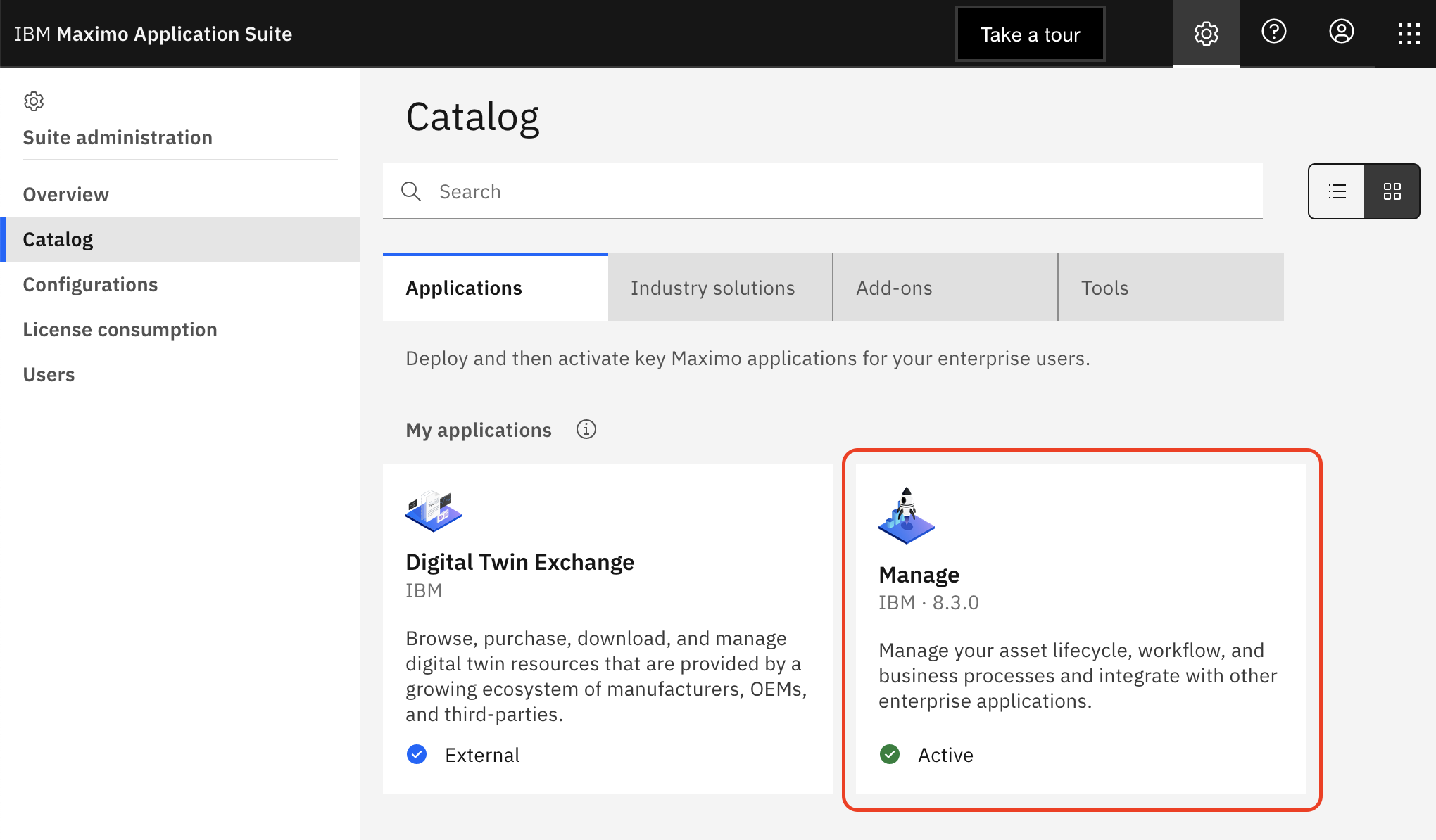Open the user profile icon
The image size is (1436, 840).
tap(1341, 32)
